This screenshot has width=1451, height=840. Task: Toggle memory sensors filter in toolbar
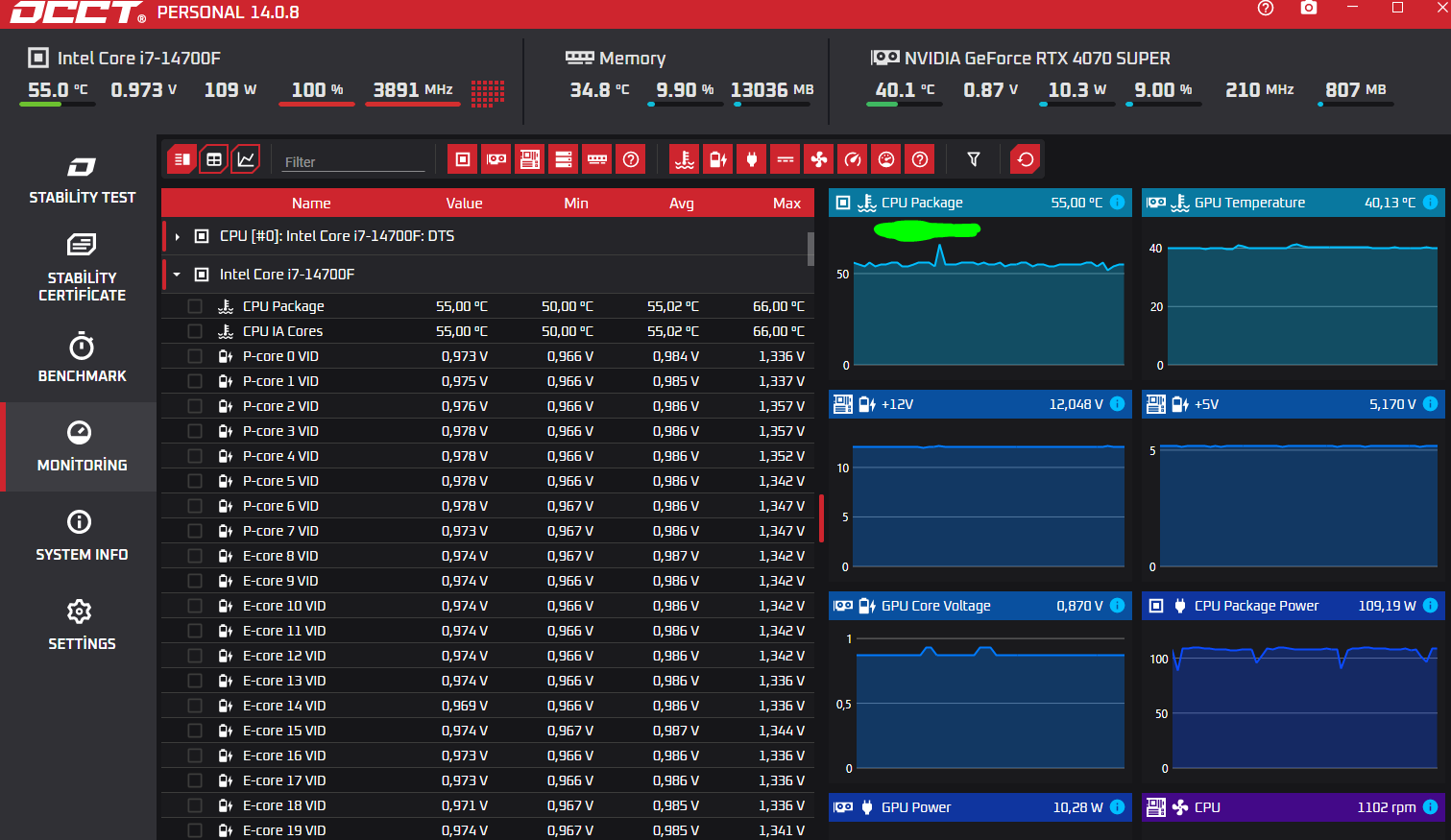597,159
